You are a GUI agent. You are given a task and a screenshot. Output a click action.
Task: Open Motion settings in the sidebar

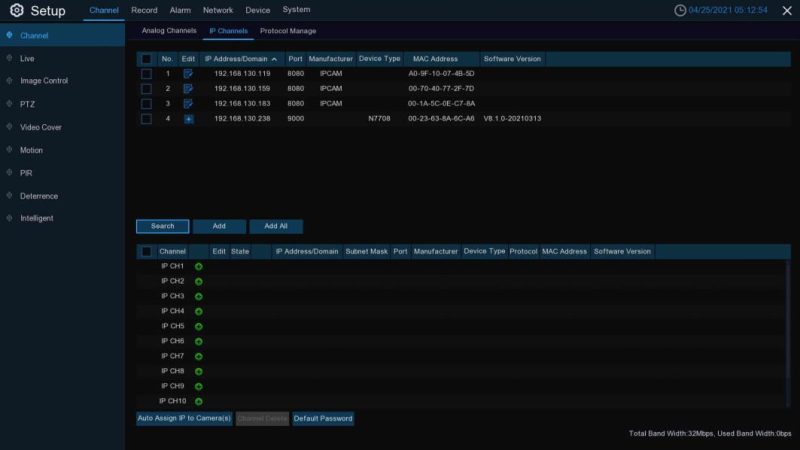[31, 150]
